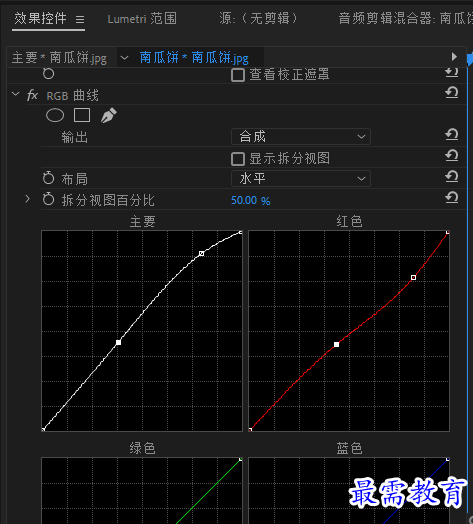Image resolution: width=473 pixels, height=524 pixels.
Task: Click the play arrow to show timeline view
Action: 454,56
